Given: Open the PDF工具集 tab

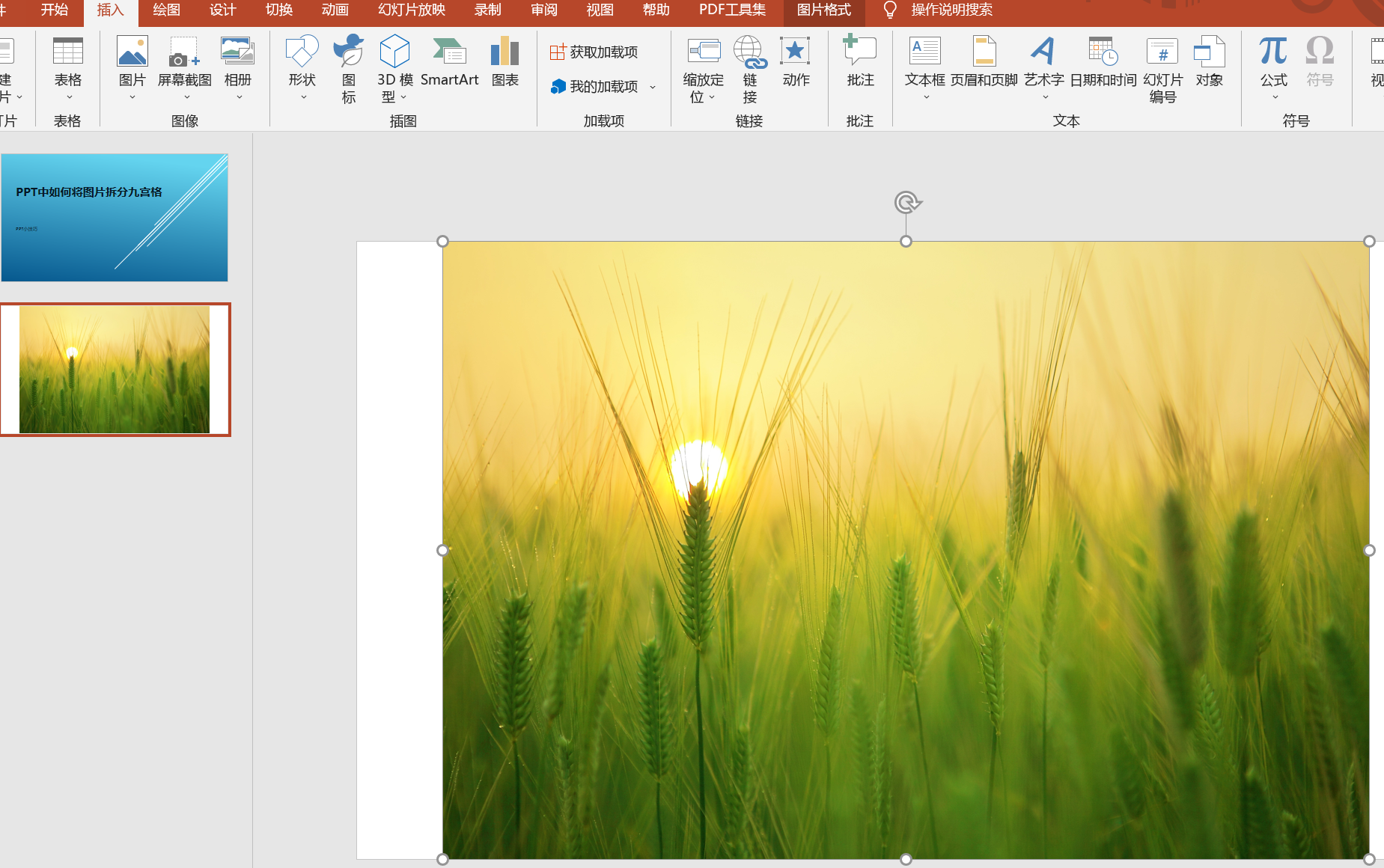Looking at the screenshot, I should click(x=733, y=10).
